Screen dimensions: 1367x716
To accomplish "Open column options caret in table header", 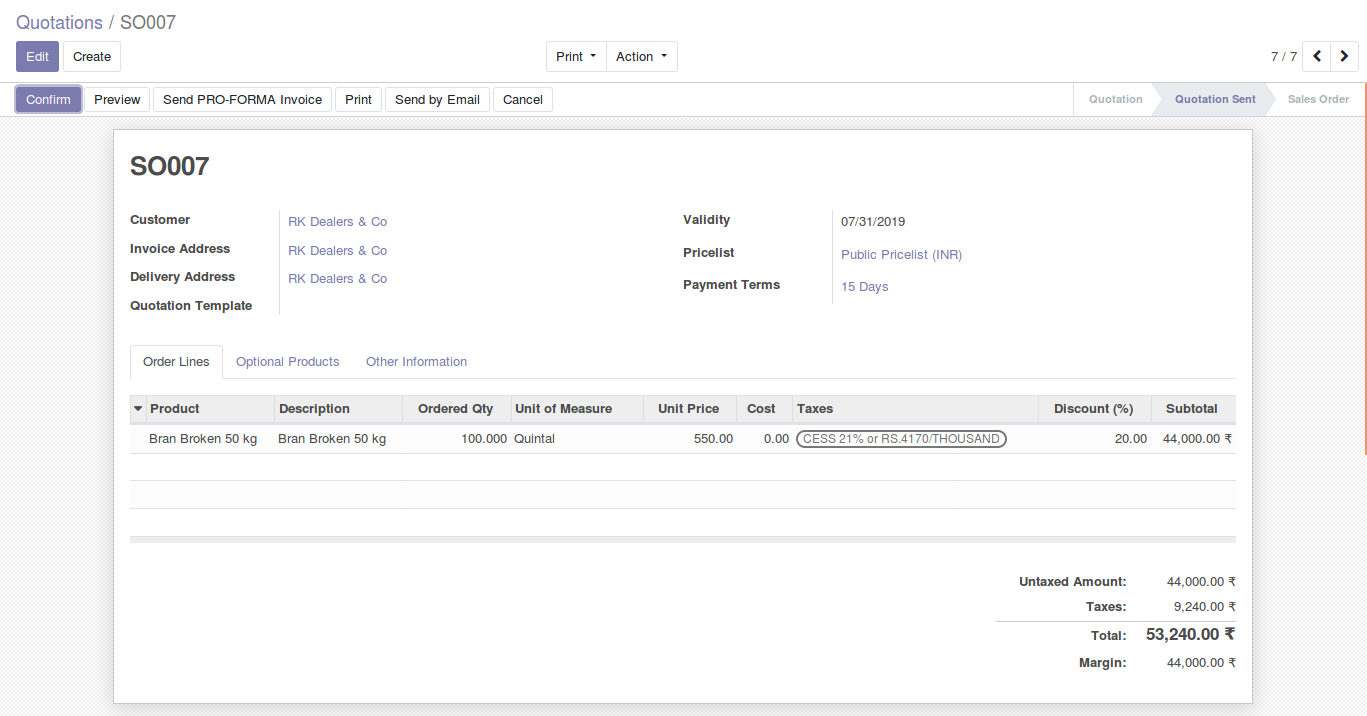I will click(x=138, y=409).
